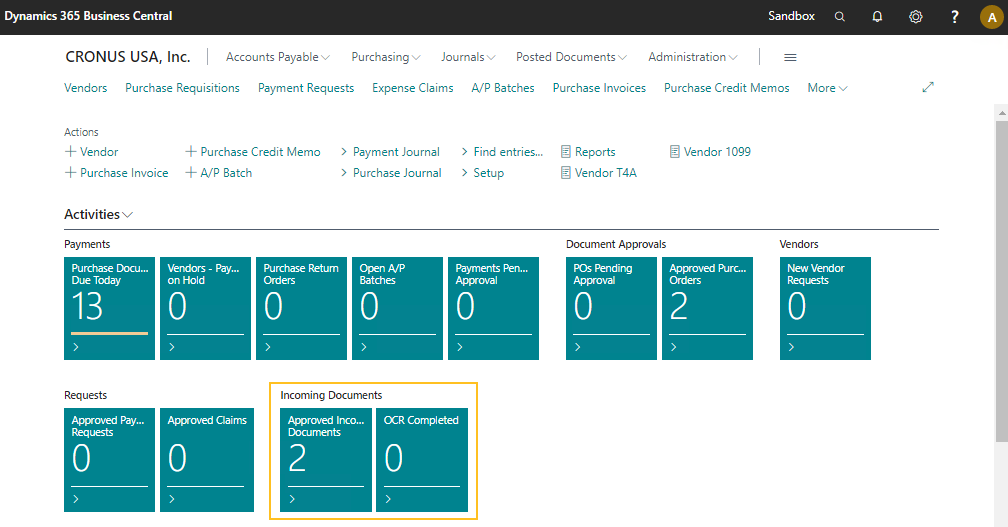Viewport: 1008px width, 527px height.
Task: Open the settings gear icon
Action: pos(915,17)
